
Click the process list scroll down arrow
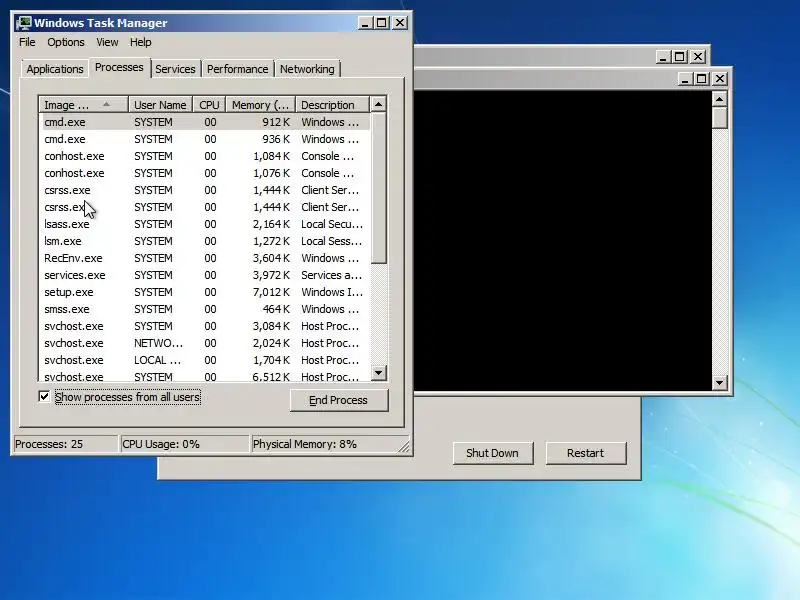click(x=378, y=372)
